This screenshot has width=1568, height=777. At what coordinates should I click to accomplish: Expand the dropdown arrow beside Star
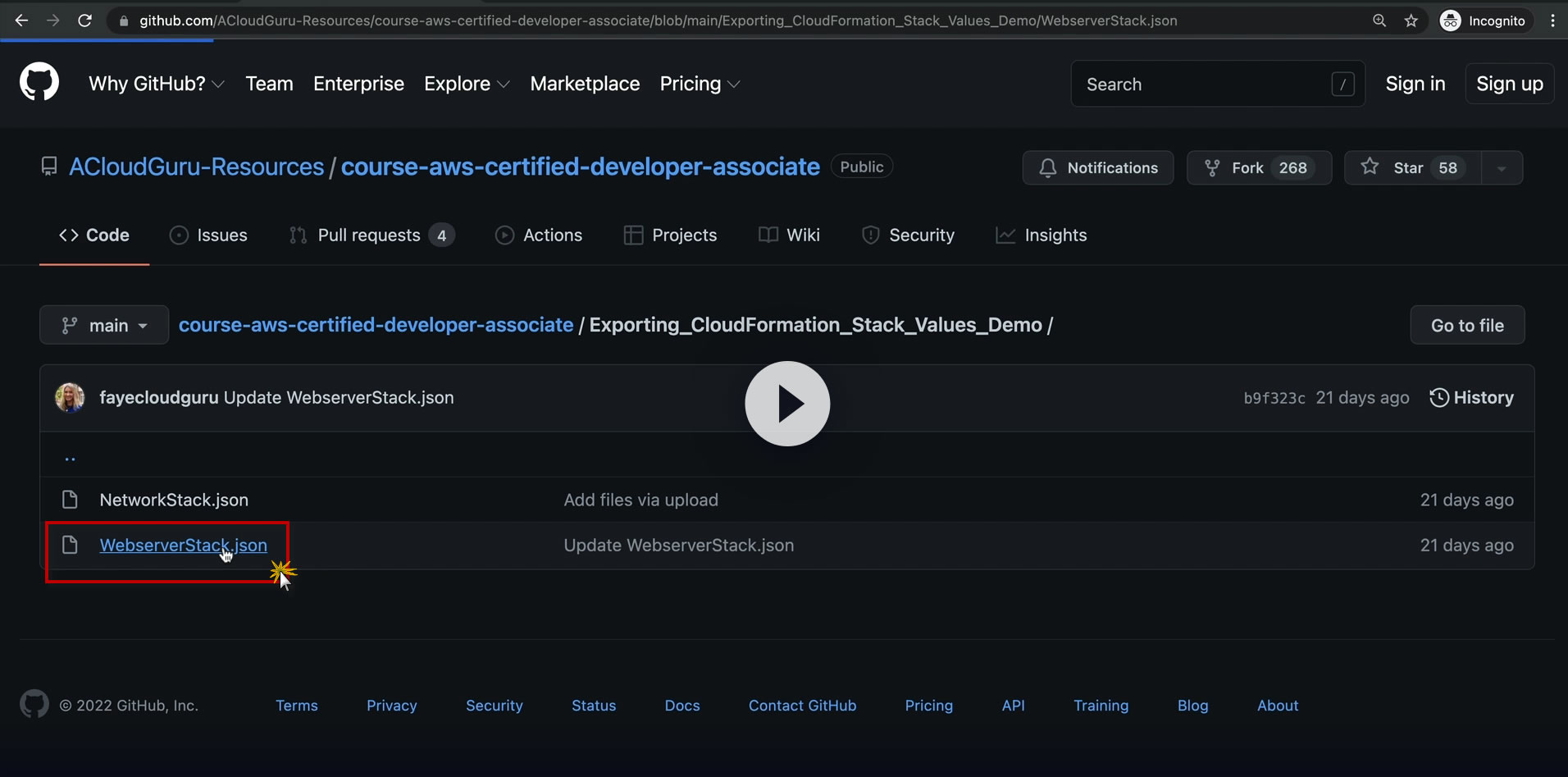click(1502, 168)
